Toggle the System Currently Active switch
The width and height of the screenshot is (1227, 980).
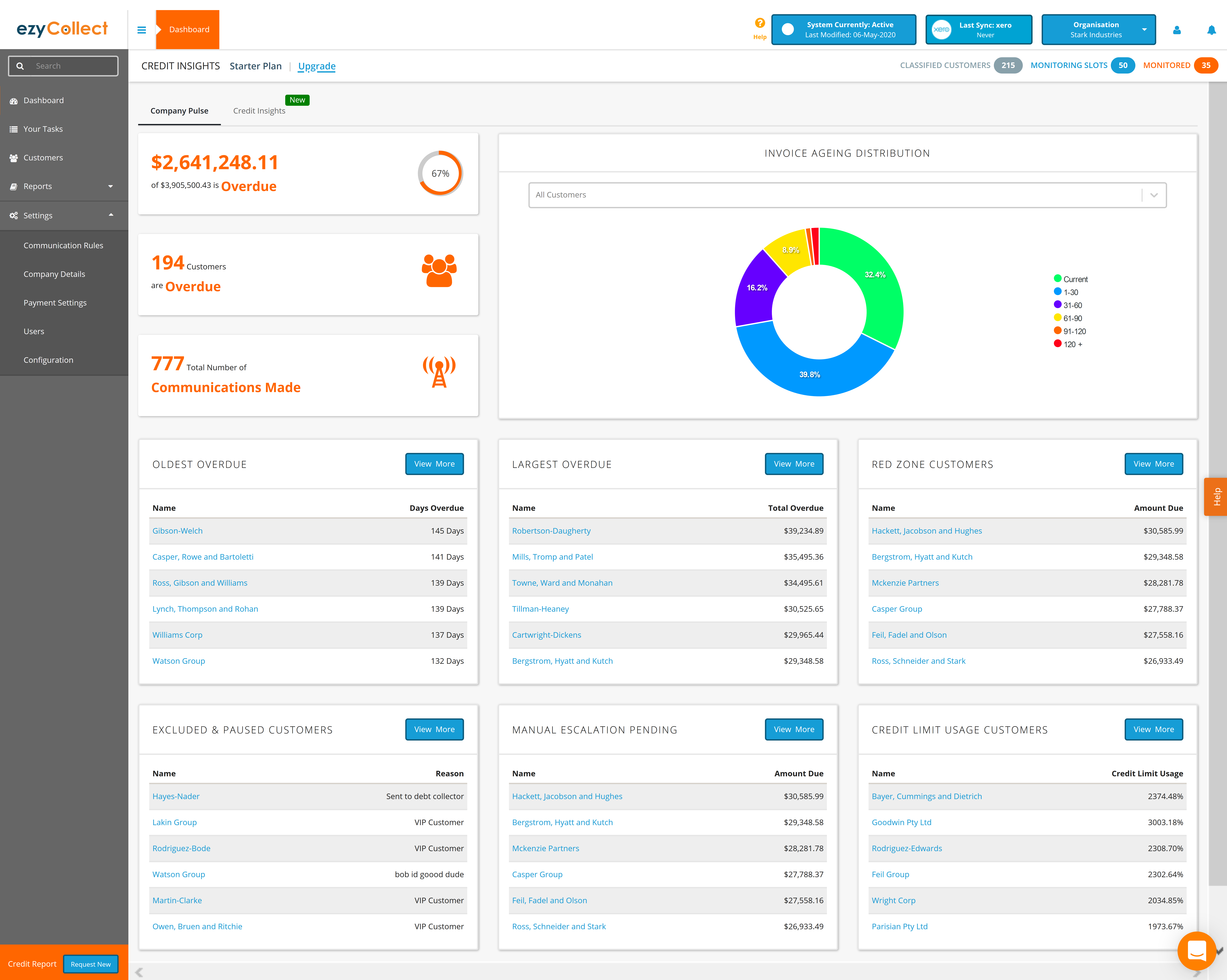pyautogui.click(x=788, y=30)
